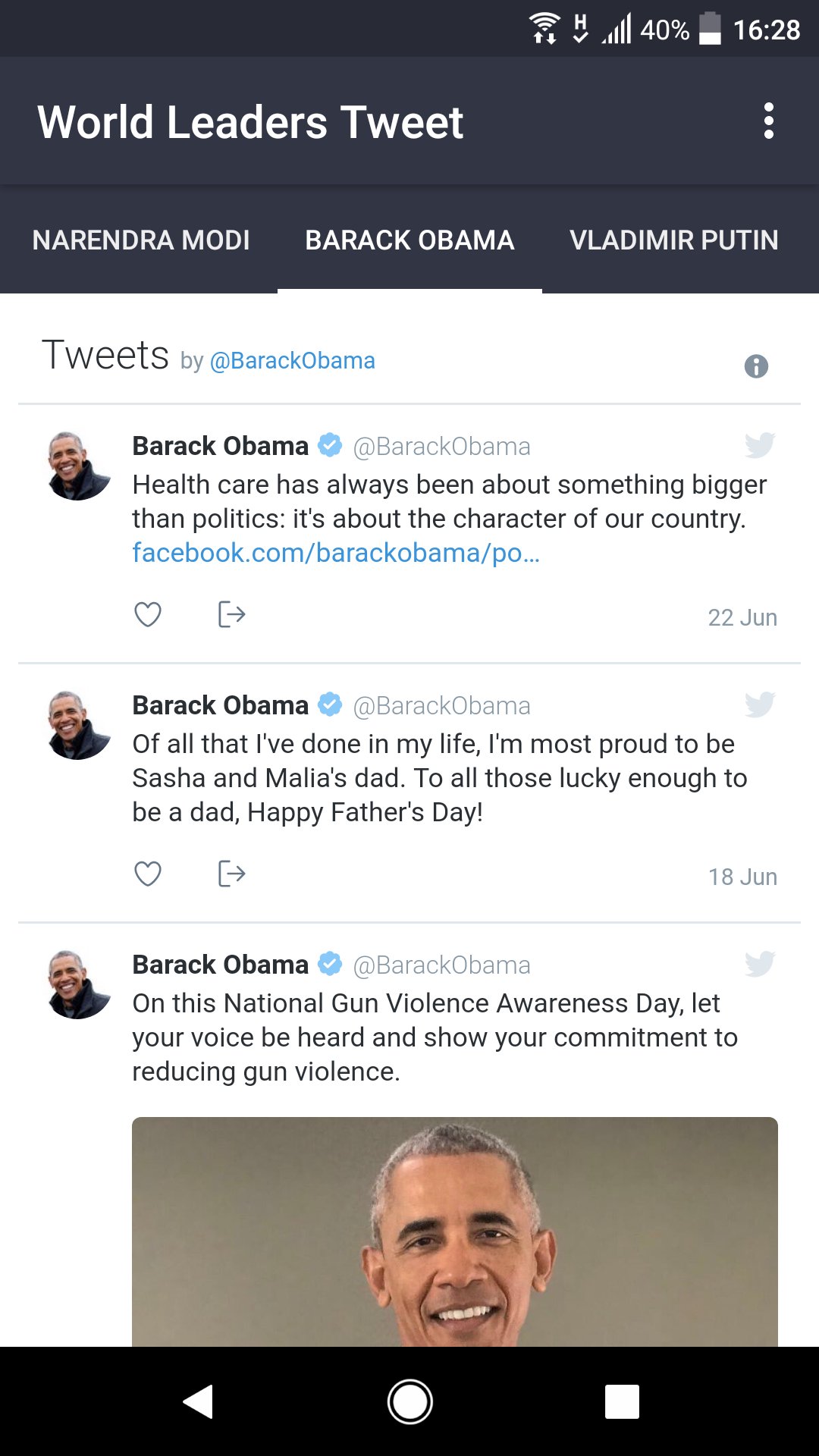Share the Father's Day tweet
This screenshot has width=819, height=1456.
pyautogui.click(x=231, y=874)
